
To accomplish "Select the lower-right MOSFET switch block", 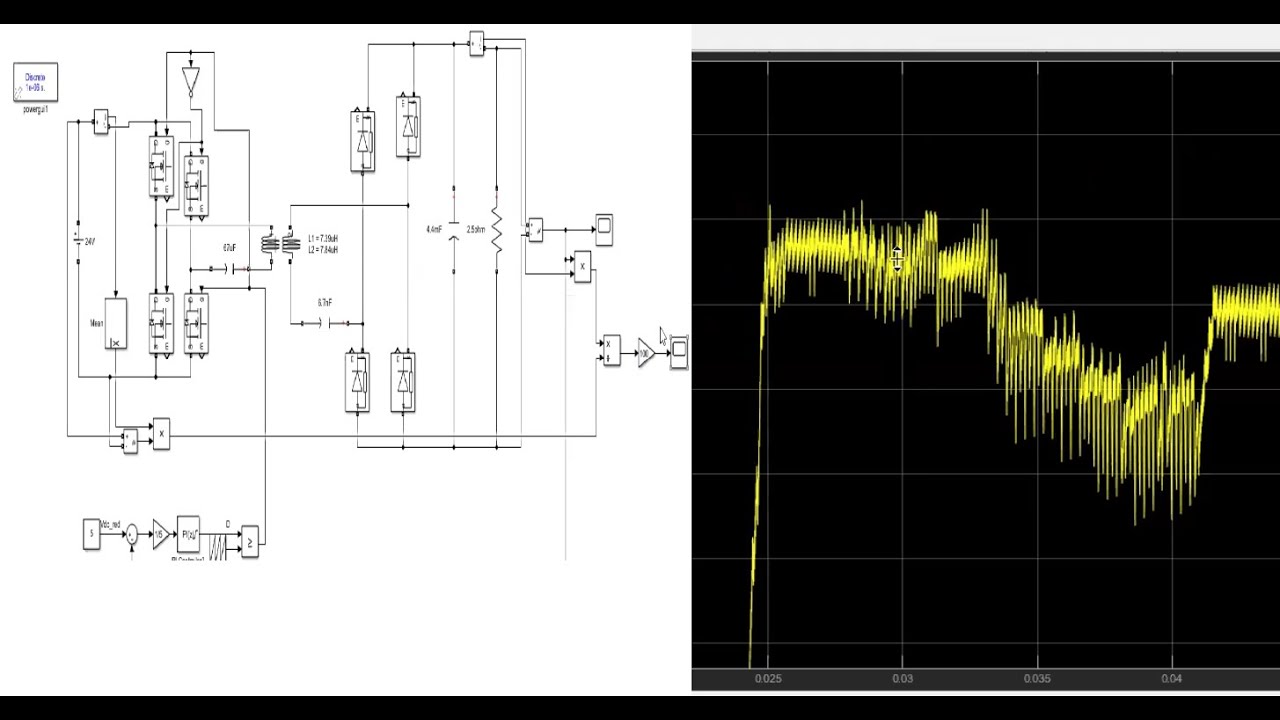I will click(196, 324).
